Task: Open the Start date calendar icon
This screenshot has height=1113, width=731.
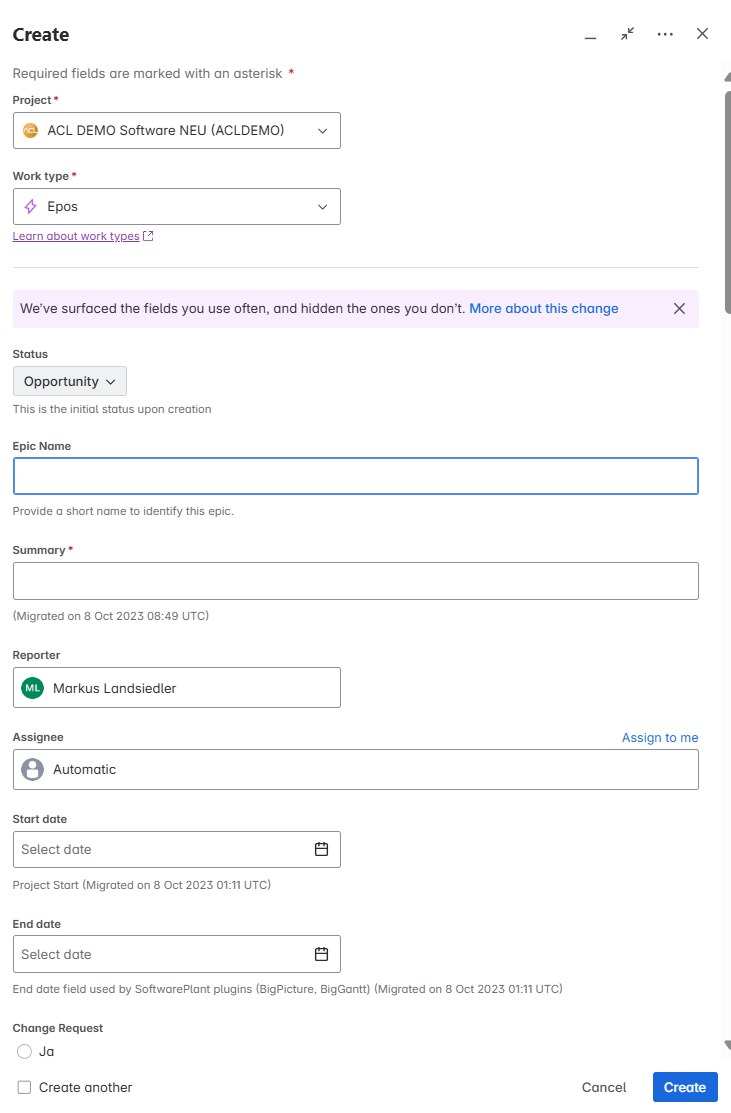Action: click(x=321, y=850)
